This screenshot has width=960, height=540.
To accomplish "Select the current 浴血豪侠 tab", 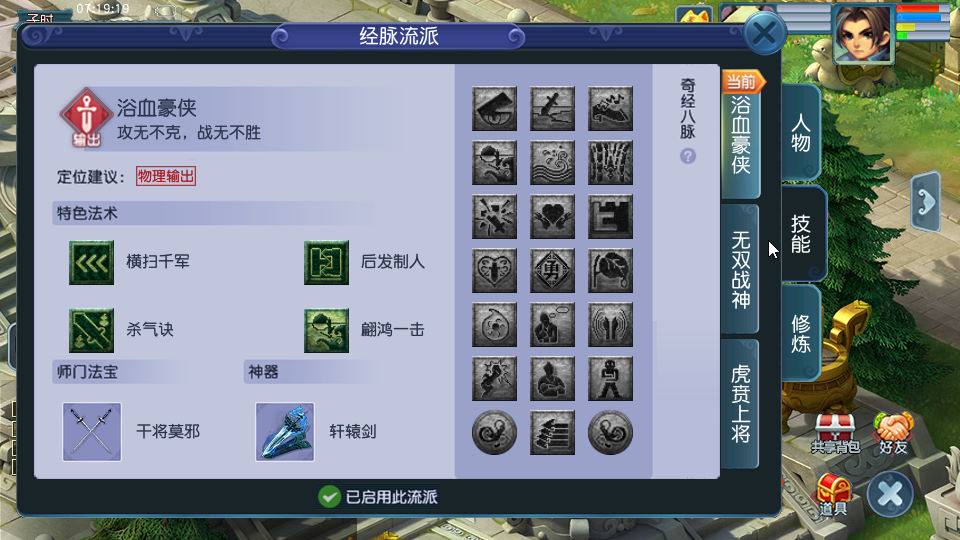I will tap(740, 135).
